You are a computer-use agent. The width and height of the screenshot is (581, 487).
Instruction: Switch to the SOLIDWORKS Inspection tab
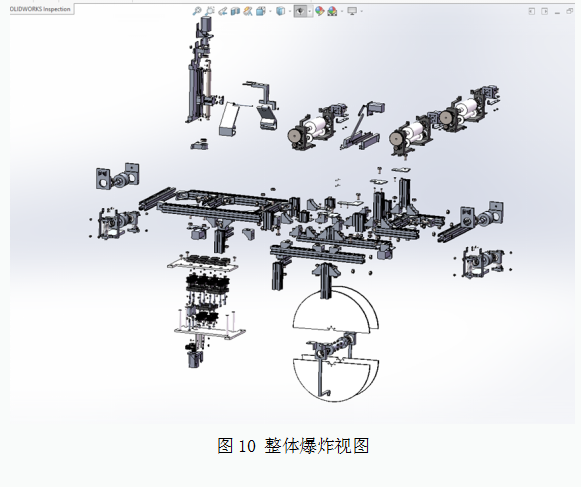pyautogui.click(x=40, y=9)
